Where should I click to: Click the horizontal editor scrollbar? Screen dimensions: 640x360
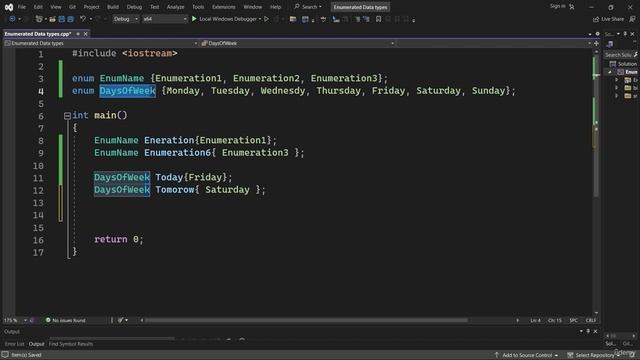click(x=307, y=320)
